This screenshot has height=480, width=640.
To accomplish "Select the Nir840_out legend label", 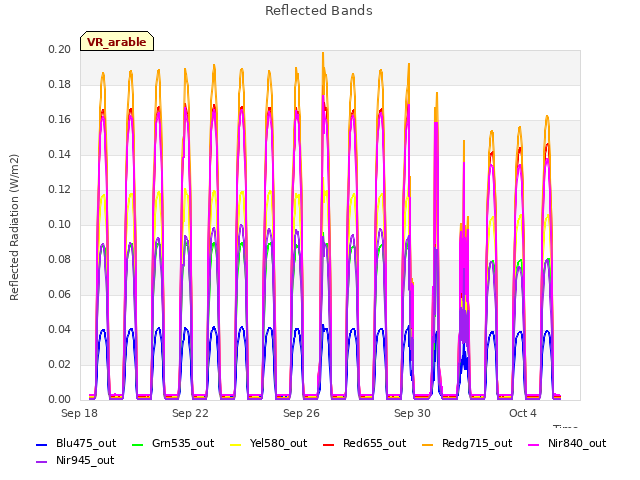I will click(x=577, y=443).
